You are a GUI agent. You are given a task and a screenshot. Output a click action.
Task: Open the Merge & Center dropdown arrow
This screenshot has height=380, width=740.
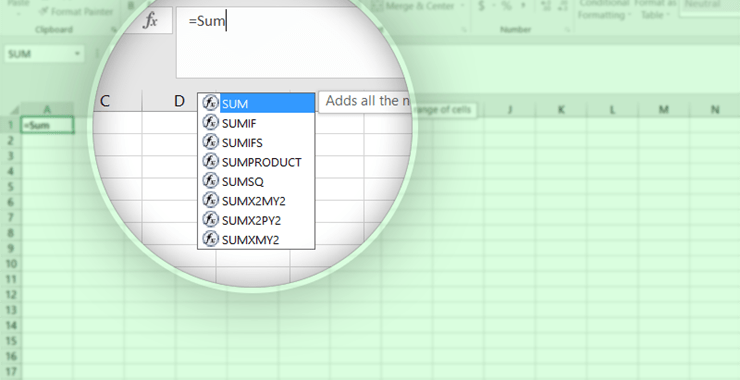462,6
